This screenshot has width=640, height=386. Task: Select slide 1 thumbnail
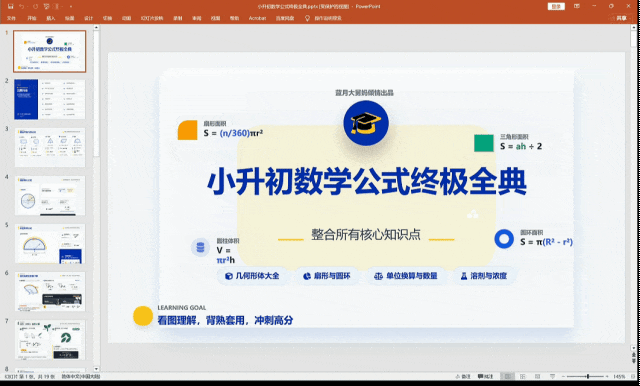click(x=49, y=51)
